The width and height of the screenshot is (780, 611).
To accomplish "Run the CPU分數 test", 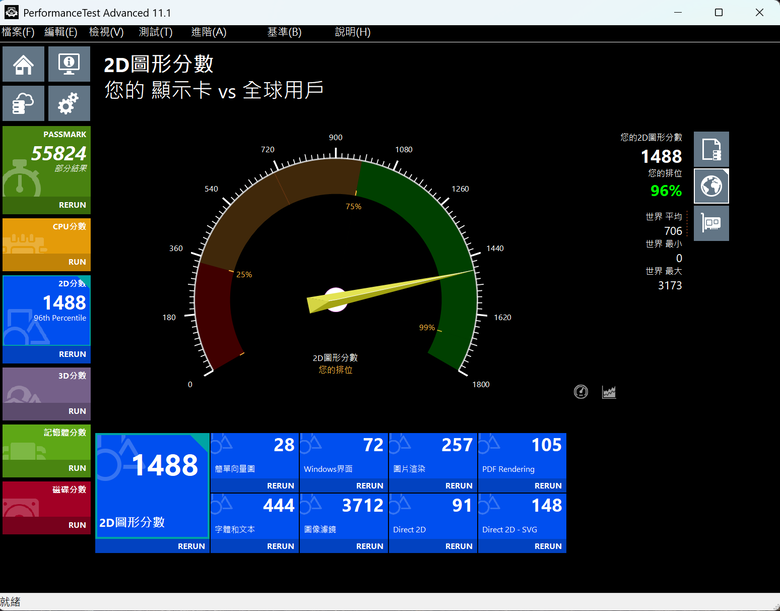I will 77,262.
